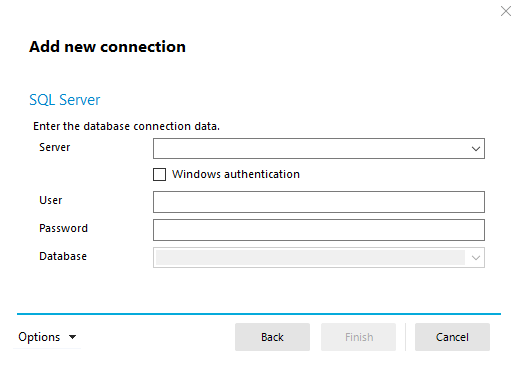Click the Finish button
Image resolution: width=518 pixels, height=367 pixels.
tap(358, 337)
